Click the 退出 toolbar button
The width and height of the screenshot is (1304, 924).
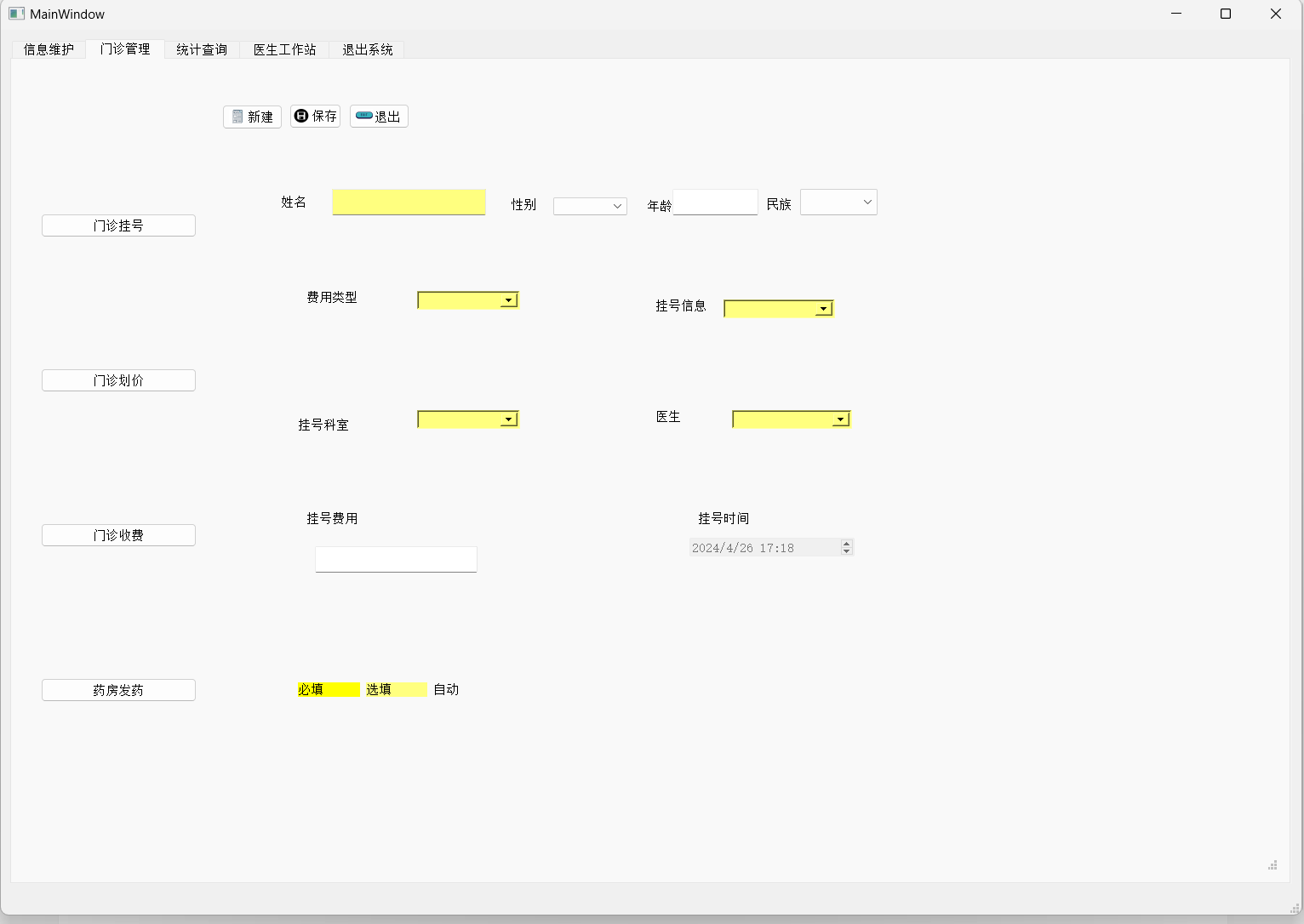point(379,117)
